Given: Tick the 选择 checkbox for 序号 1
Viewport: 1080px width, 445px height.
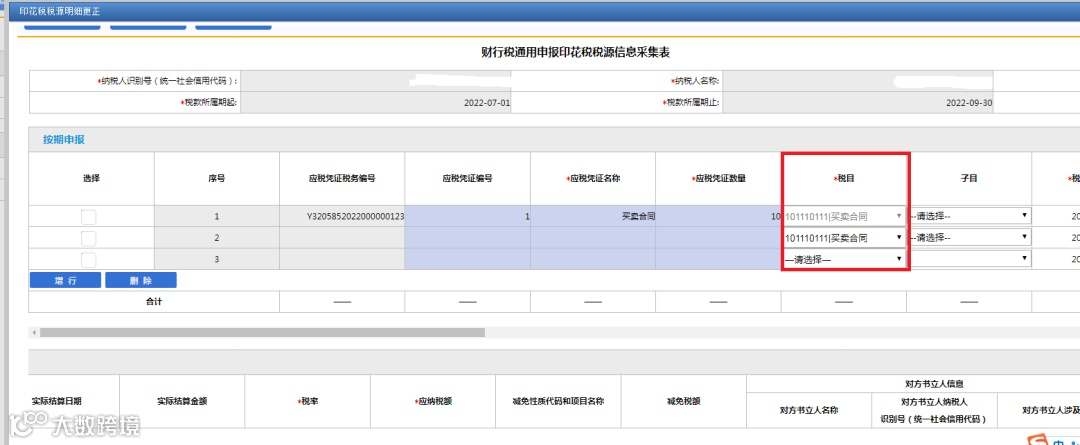Looking at the screenshot, I should 89,216.
